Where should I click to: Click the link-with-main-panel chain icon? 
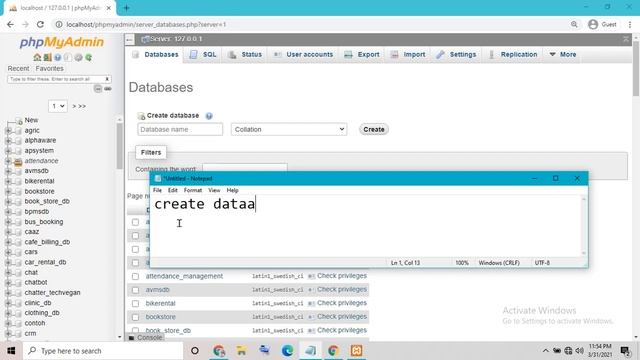[108, 89]
